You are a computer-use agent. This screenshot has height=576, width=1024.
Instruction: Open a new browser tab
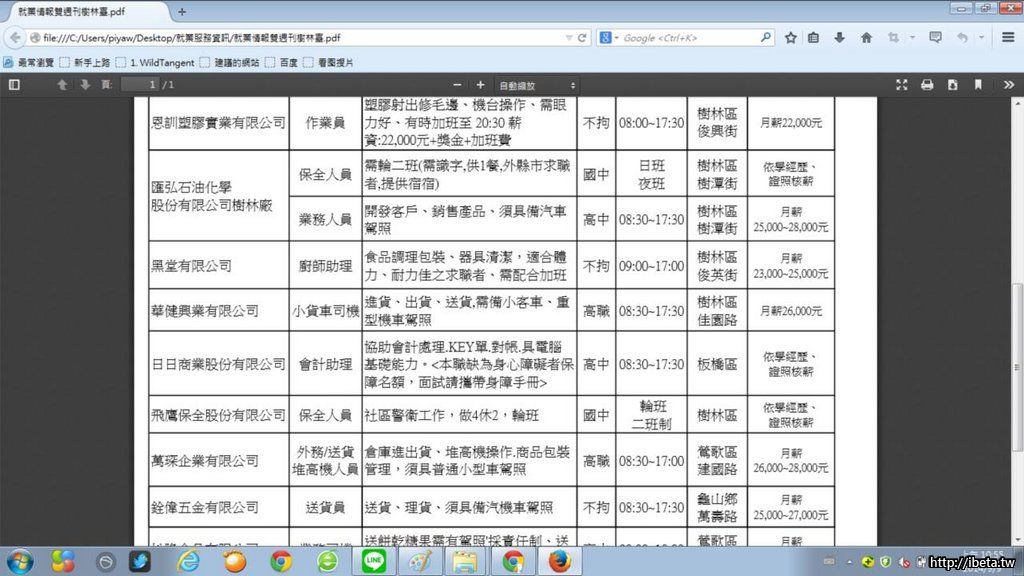181,12
